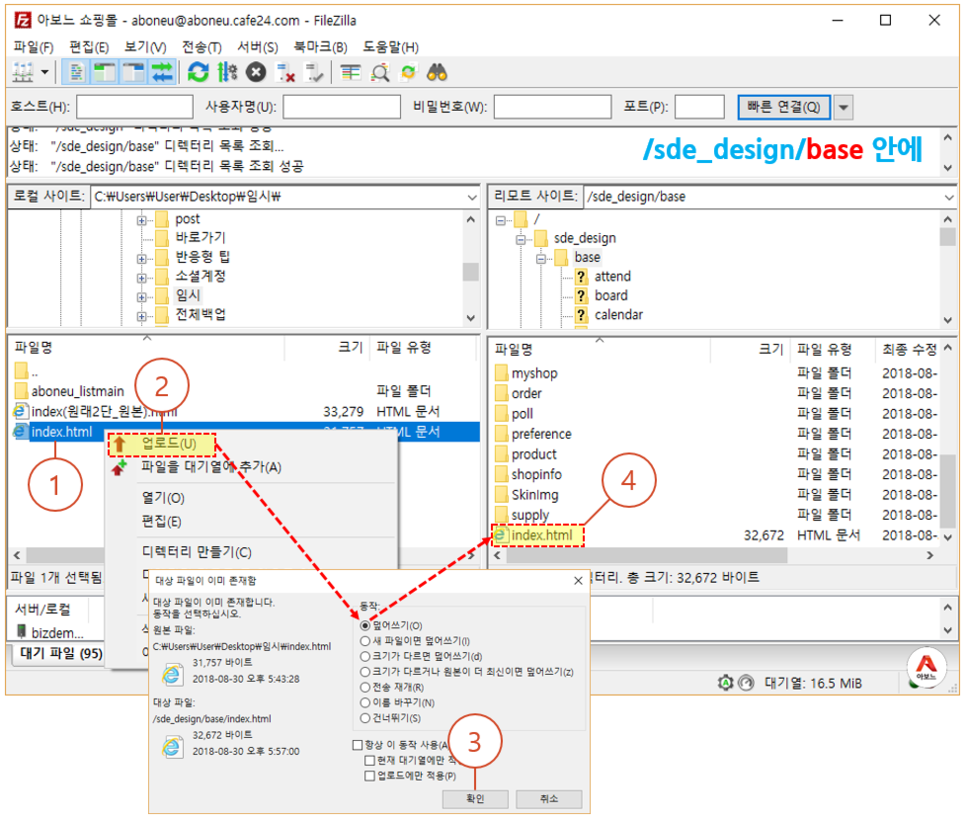Click the add-to-queue icon in context menu
The height and width of the screenshot is (819, 966).
[119, 467]
